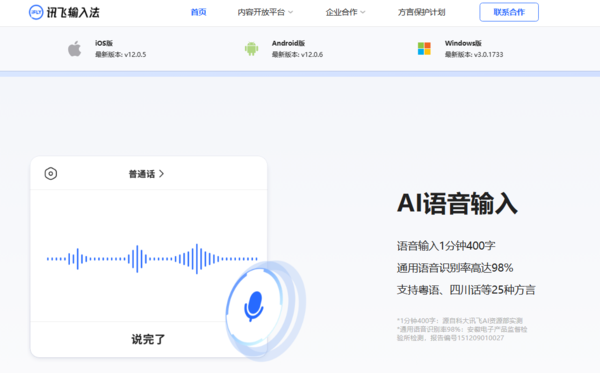Select the text 支持粤语、四川话等25种方言

tap(466, 290)
